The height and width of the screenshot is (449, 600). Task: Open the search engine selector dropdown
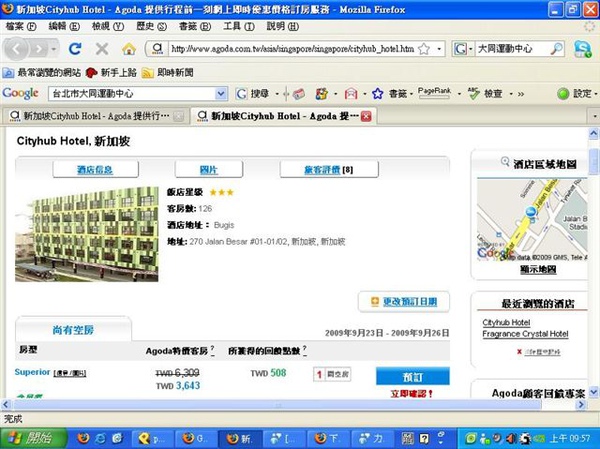(x=463, y=49)
